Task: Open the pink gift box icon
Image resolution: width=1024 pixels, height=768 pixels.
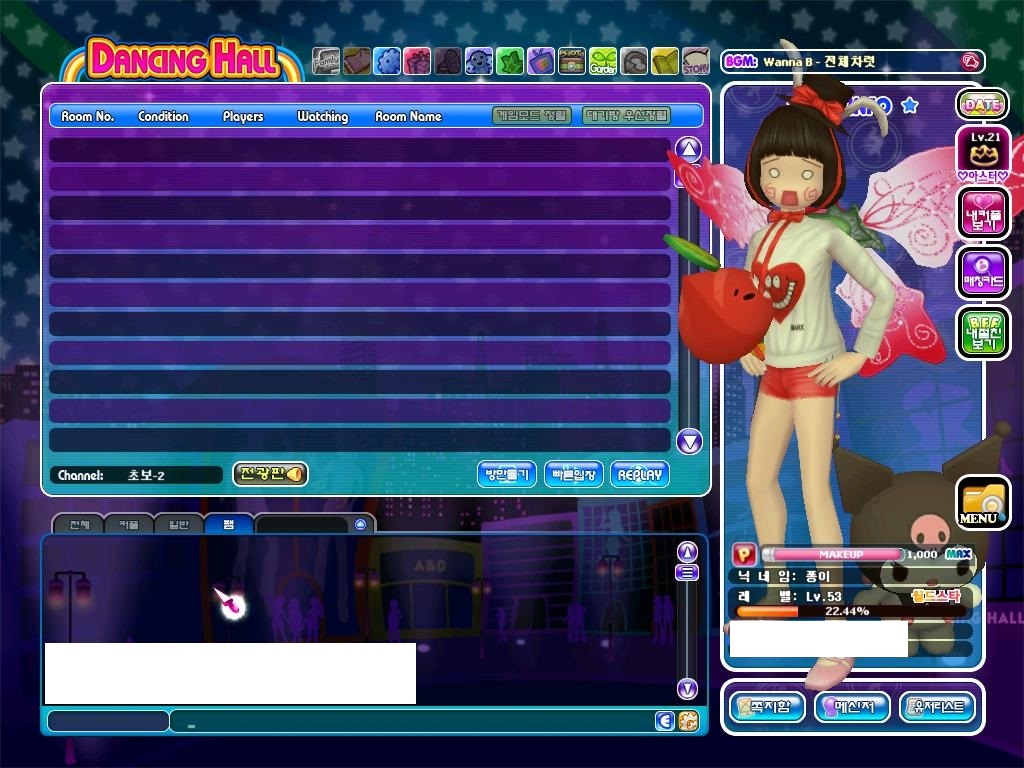Action: coord(417,61)
